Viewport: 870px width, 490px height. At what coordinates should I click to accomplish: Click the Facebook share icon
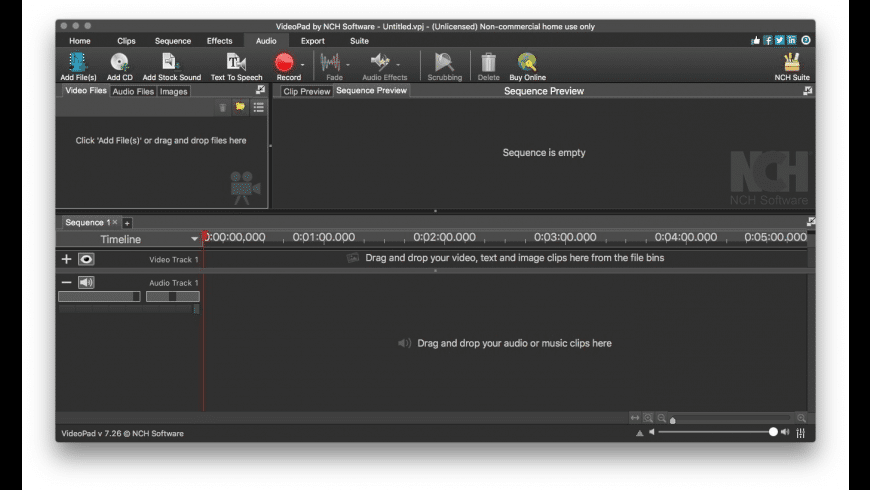point(767,40)
